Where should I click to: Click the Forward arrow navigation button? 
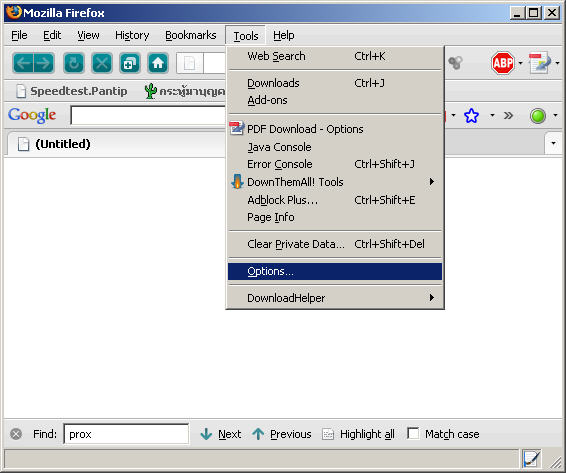pos(44,63)
